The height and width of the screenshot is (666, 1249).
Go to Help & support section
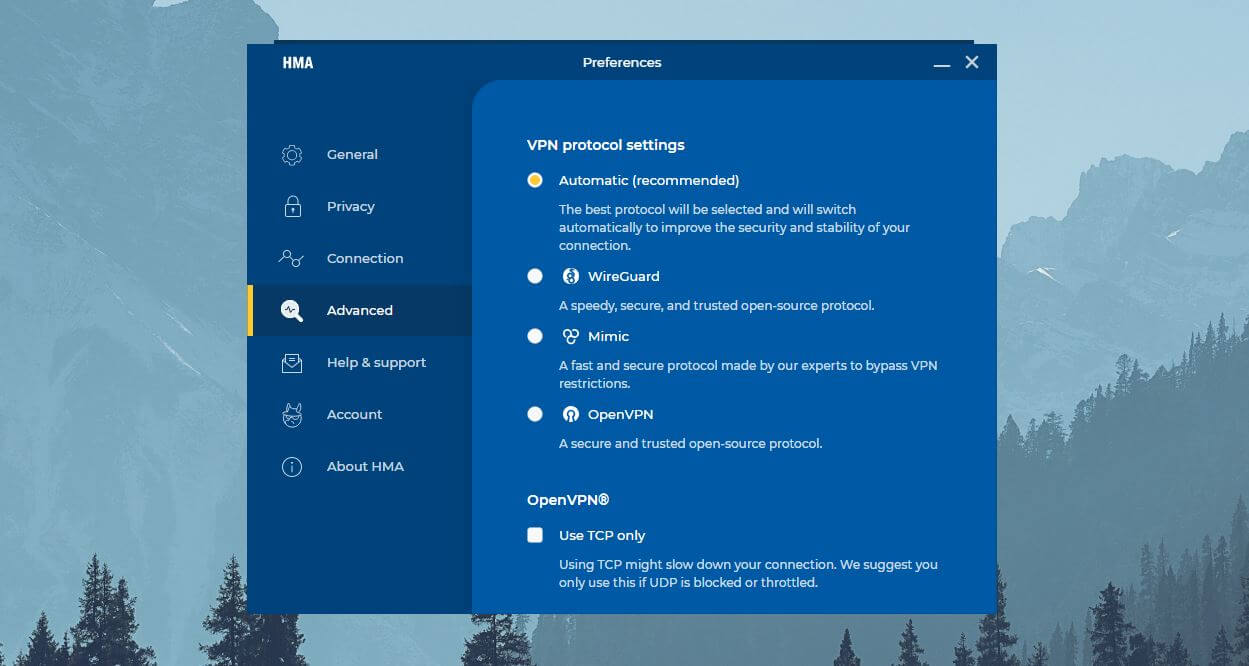(x=360, y=363)
